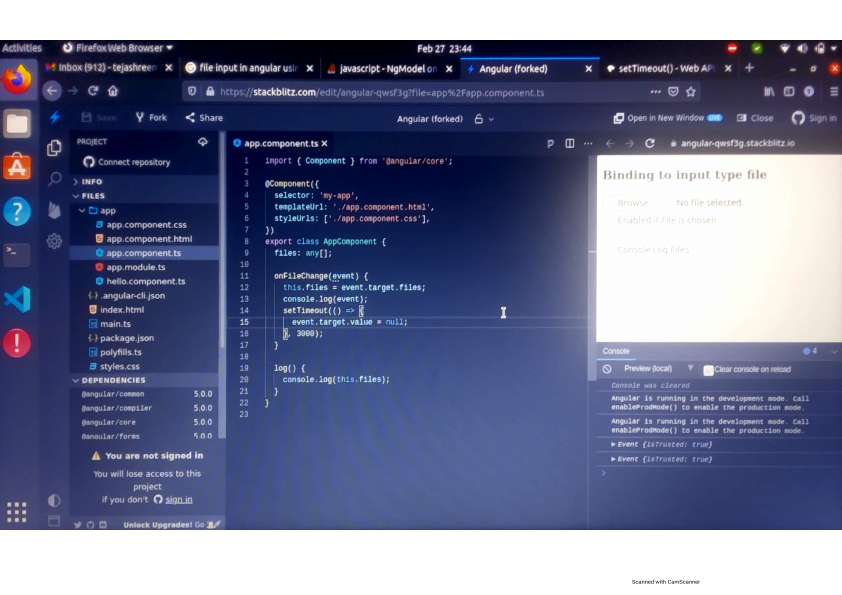Click the sign in link in the warning

179,499
